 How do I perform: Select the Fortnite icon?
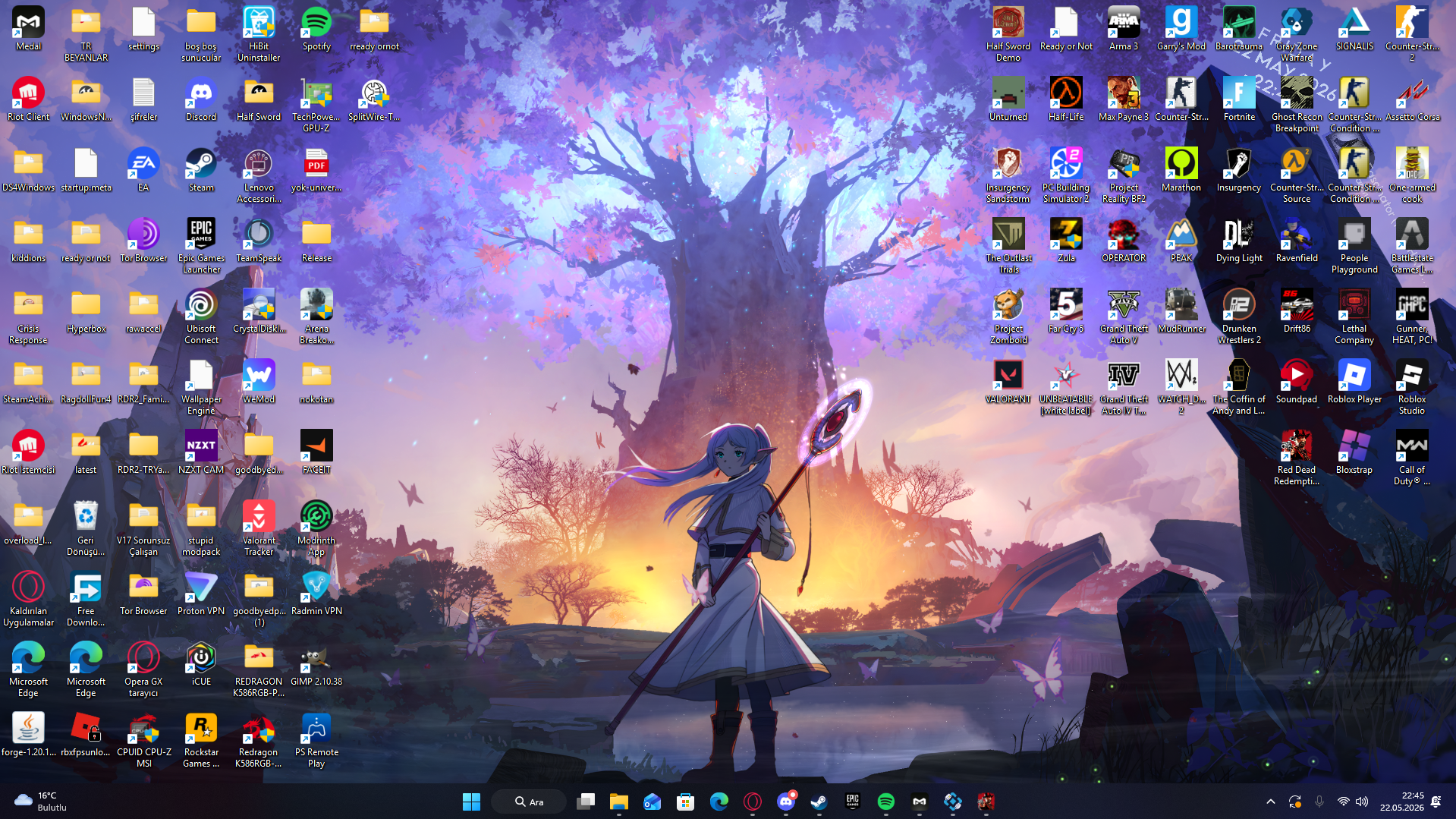tap(1239, 99)
